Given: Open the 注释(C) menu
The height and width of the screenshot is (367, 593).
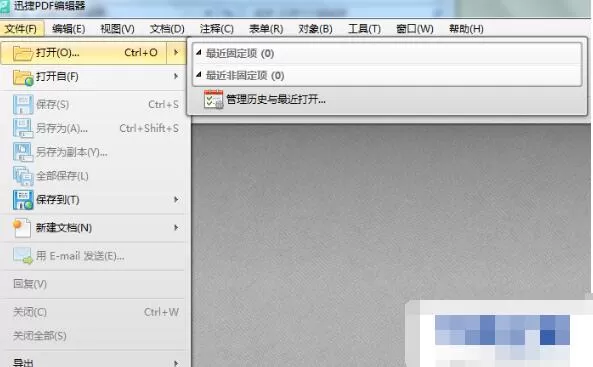Looking at the screenshot, I should (x=216, y=29).
